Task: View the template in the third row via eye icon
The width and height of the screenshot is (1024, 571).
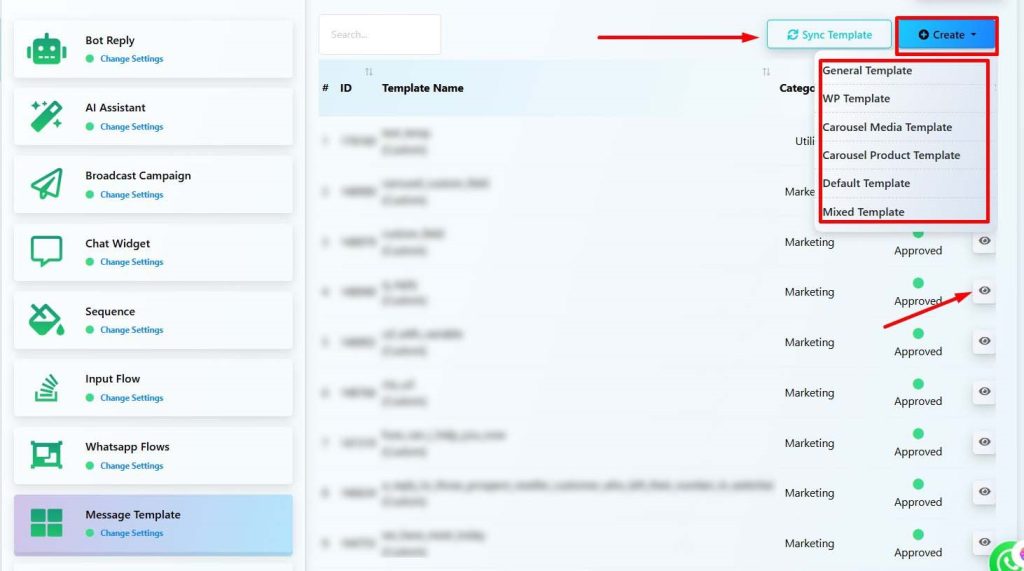Action: pos(984,241)
